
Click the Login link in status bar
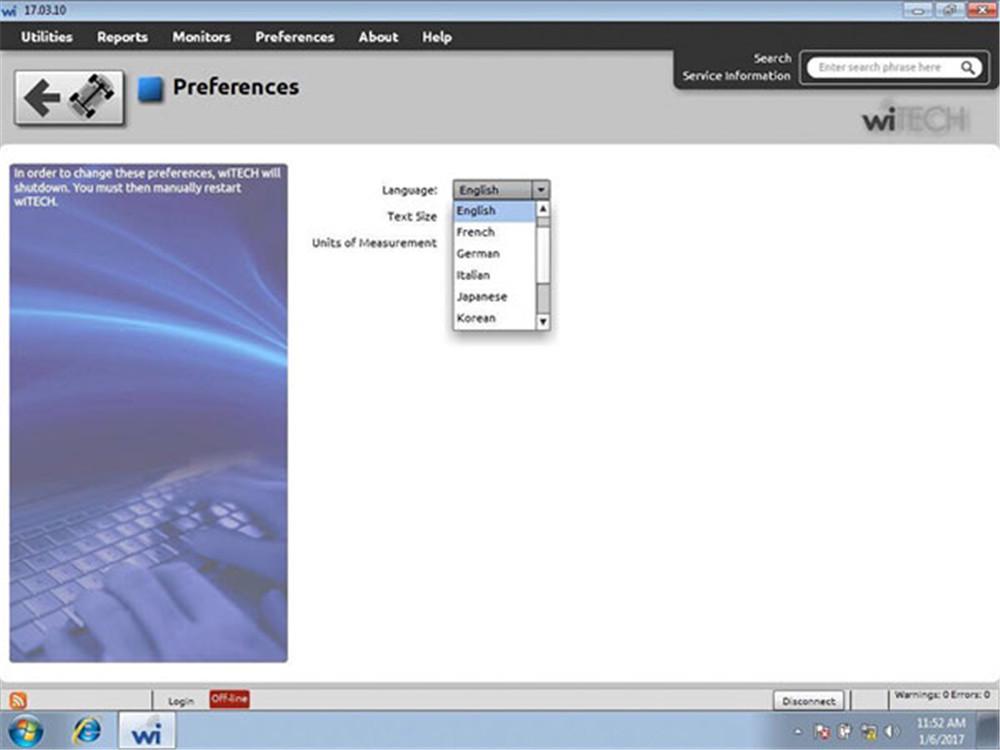pyautogui.click(x=181, y=701)
